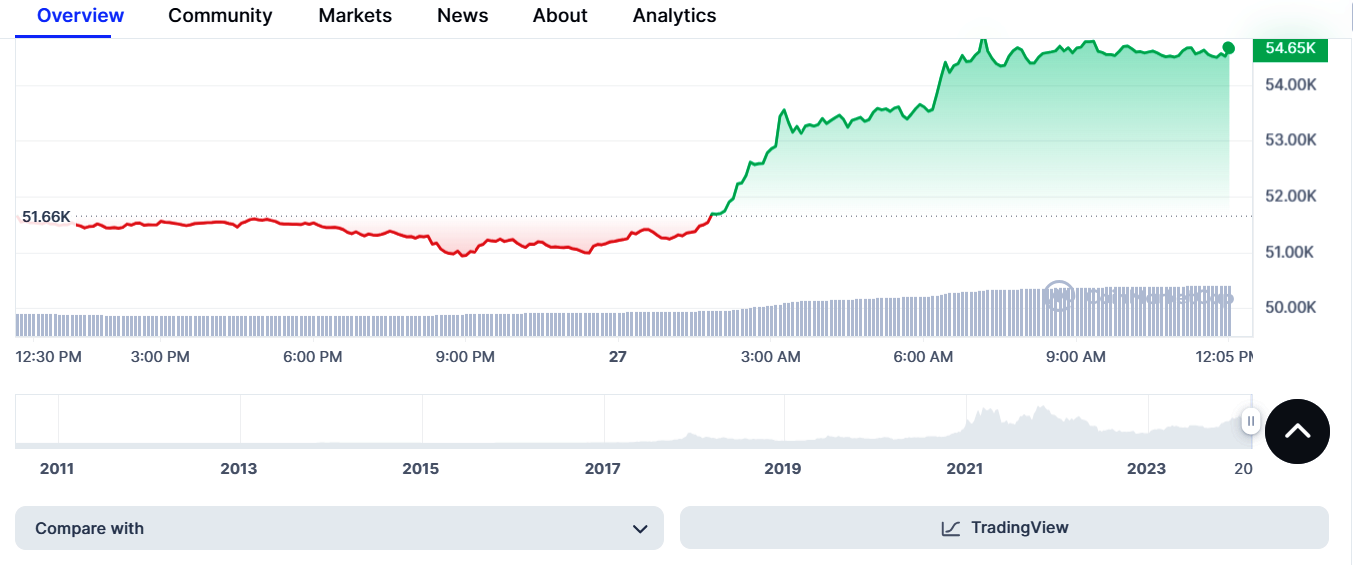Screen dimensions: 1353x565
Task: Open the Community tab
Action: tap(220, 16)
